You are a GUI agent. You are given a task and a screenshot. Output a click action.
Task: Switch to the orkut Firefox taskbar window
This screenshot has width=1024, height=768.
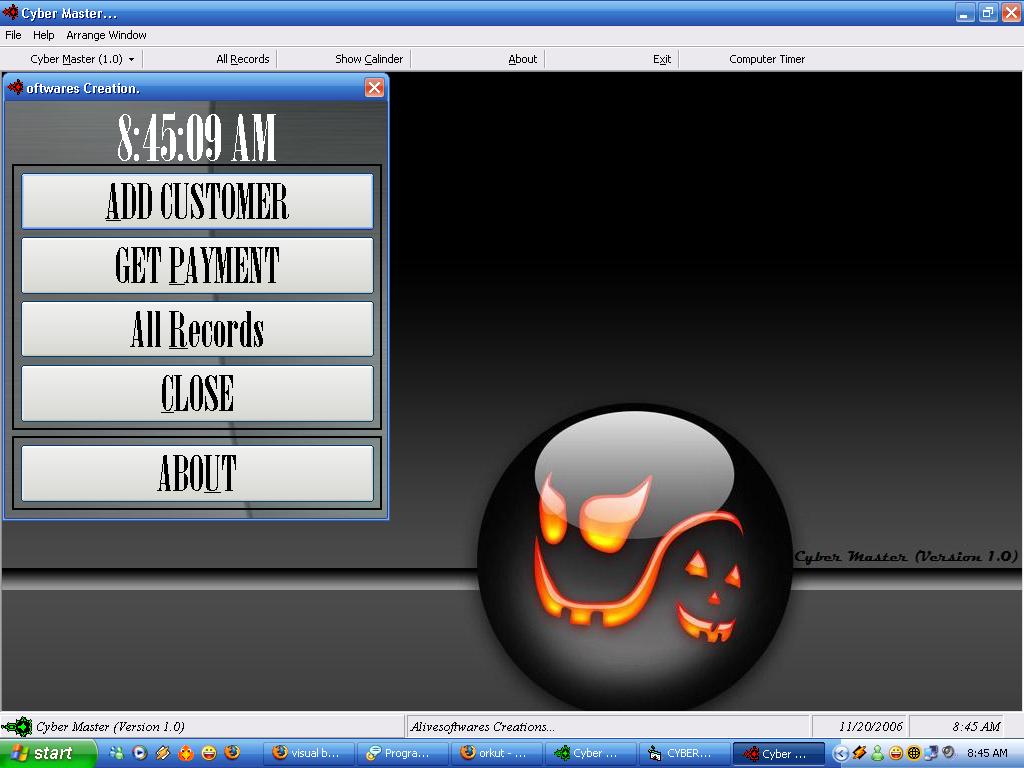(x=496, y=753)
